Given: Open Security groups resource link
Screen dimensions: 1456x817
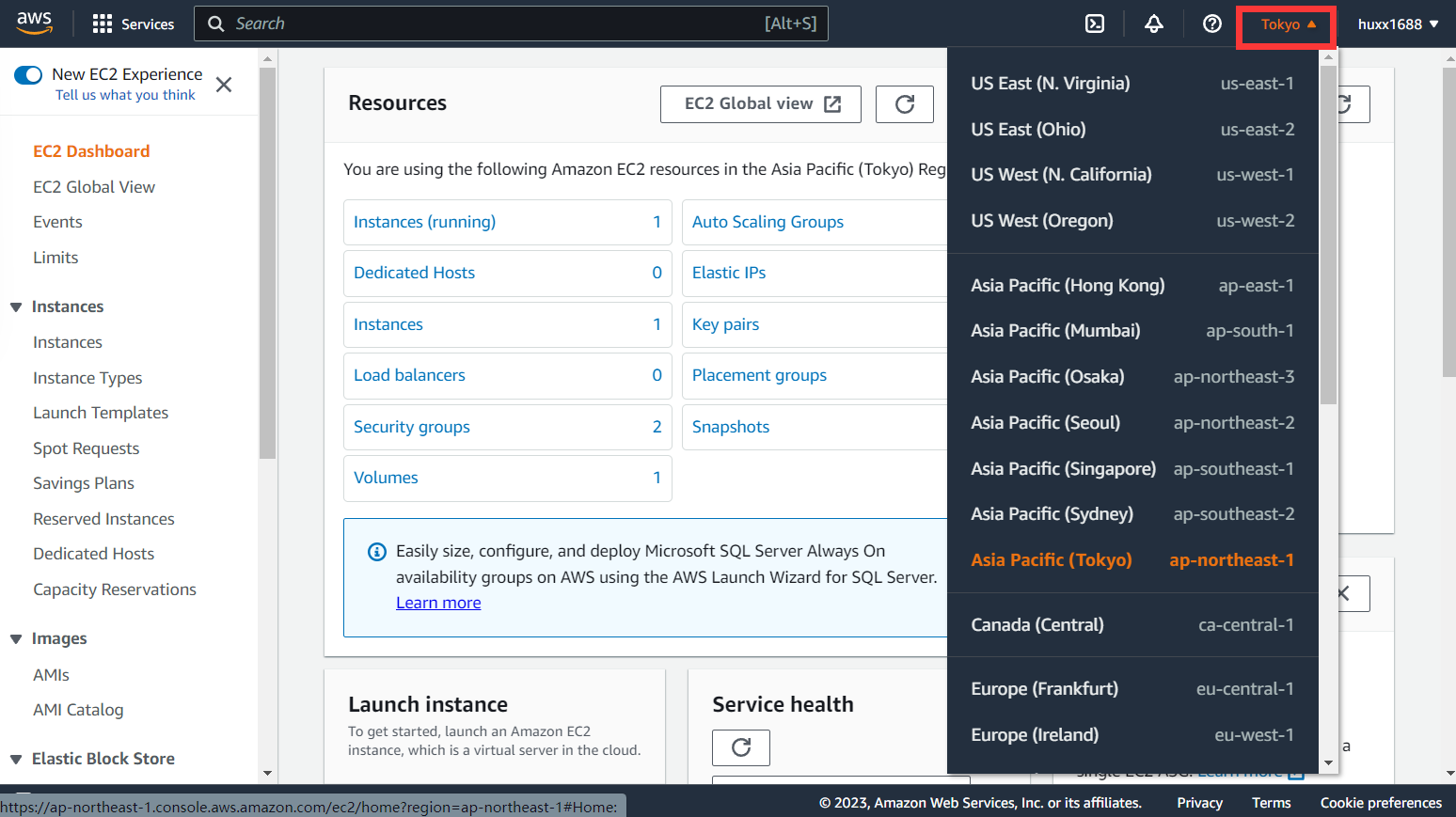Looking at the screenshot, I should pos(412,427).
